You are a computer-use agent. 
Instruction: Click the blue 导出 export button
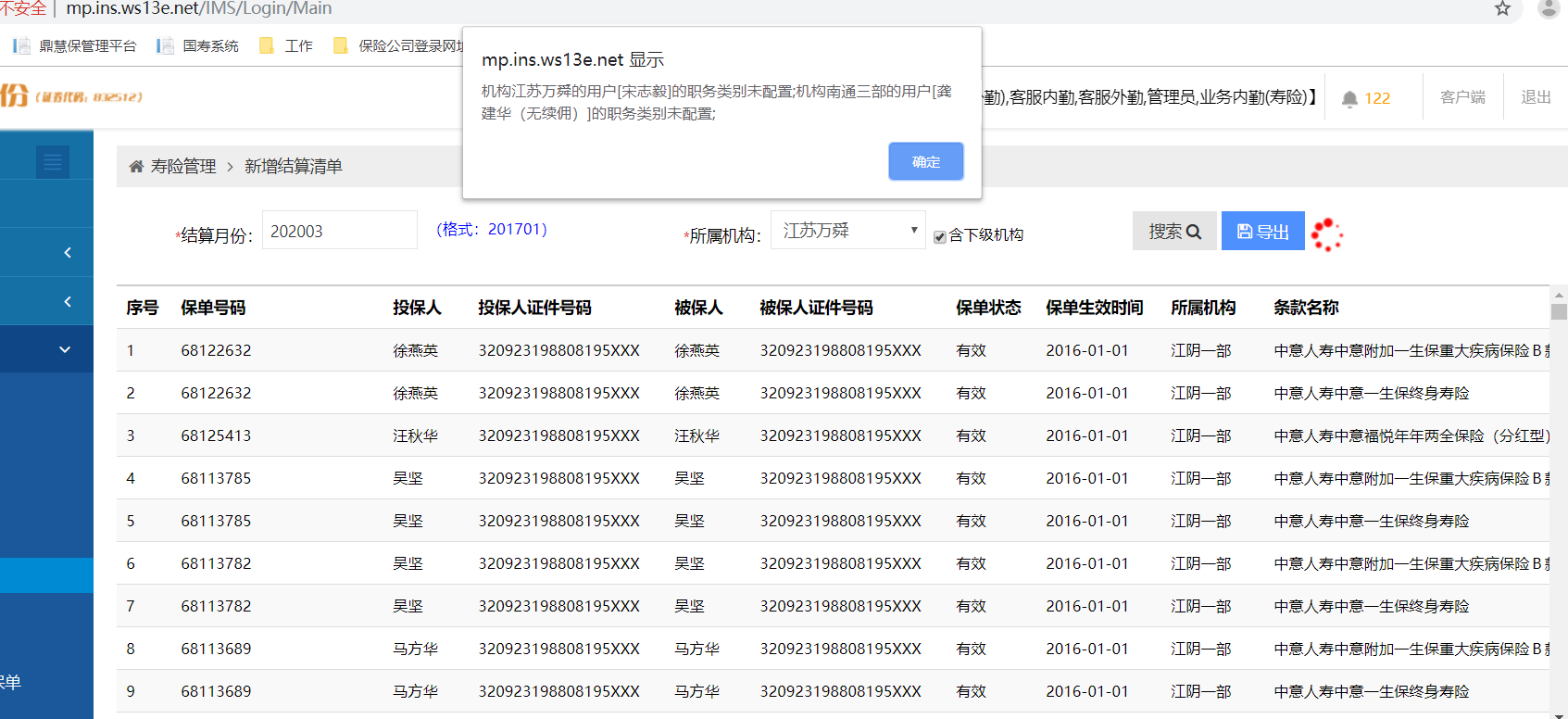pos(1262,232)
